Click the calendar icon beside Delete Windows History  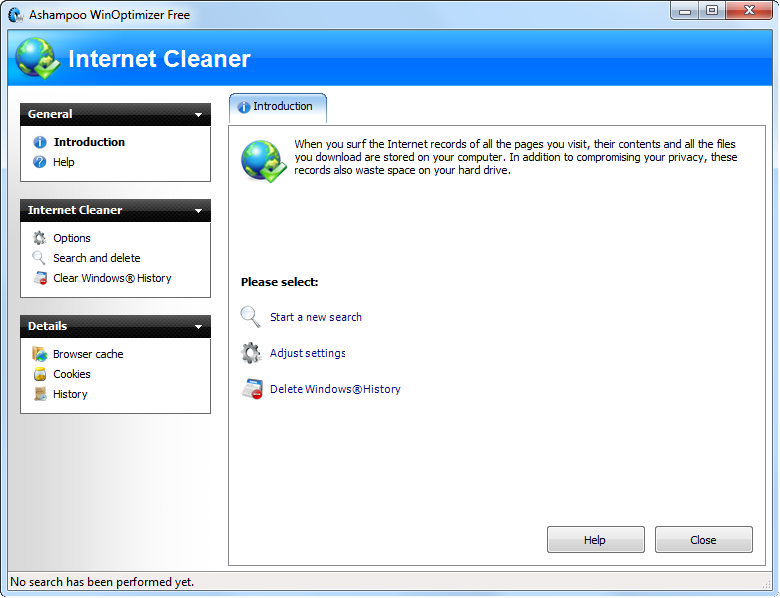pyautogui.click(x=252, y=389)
